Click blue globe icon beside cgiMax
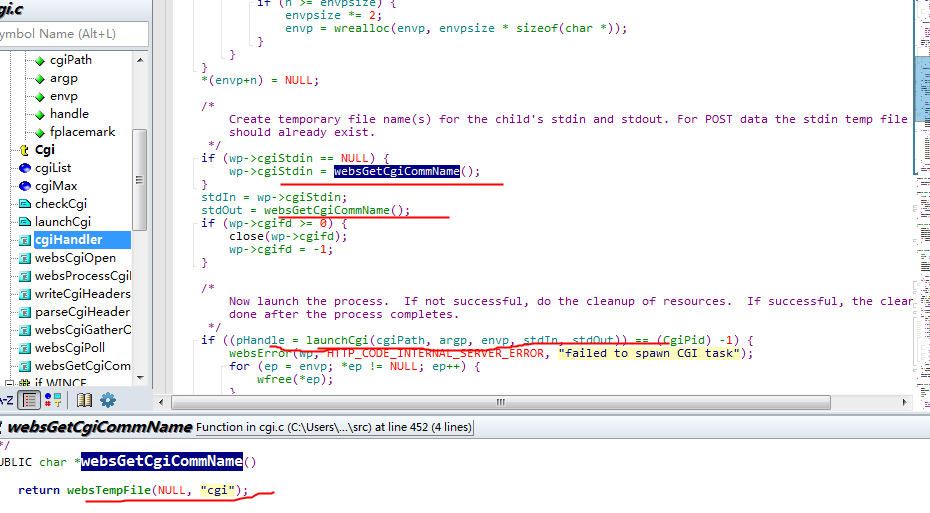Viewport: 930px width, 513px height. pyautogui.click(x=24, y=186)
